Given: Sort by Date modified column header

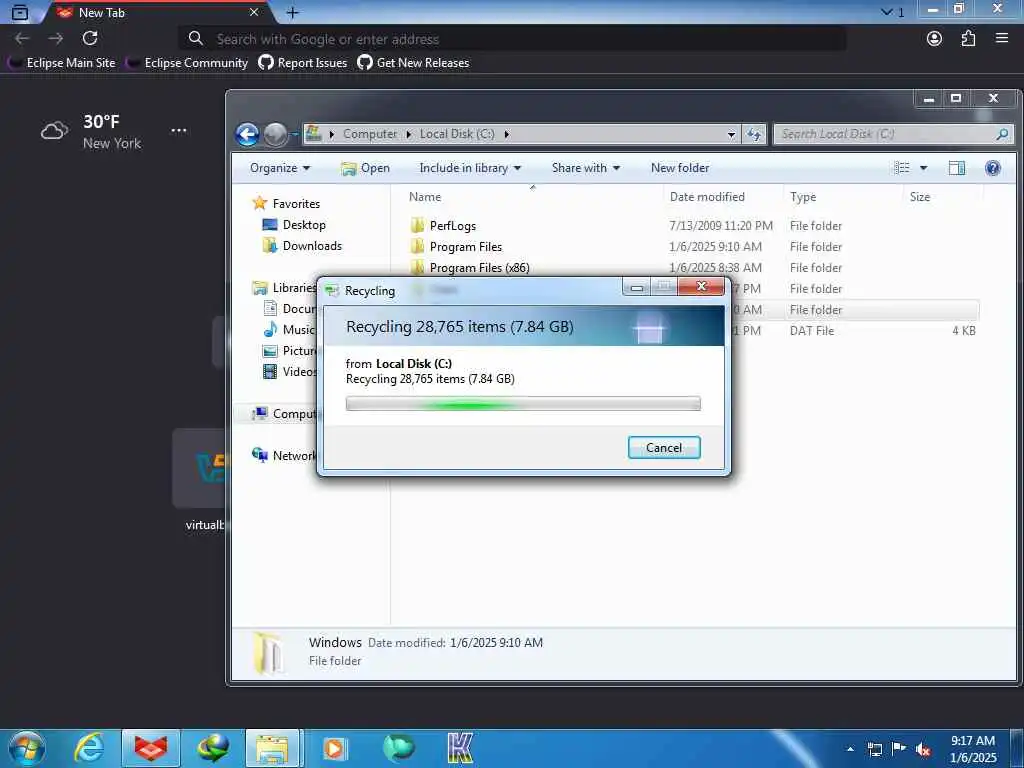Looking at the screenshot, I should (x=707, y=197).
